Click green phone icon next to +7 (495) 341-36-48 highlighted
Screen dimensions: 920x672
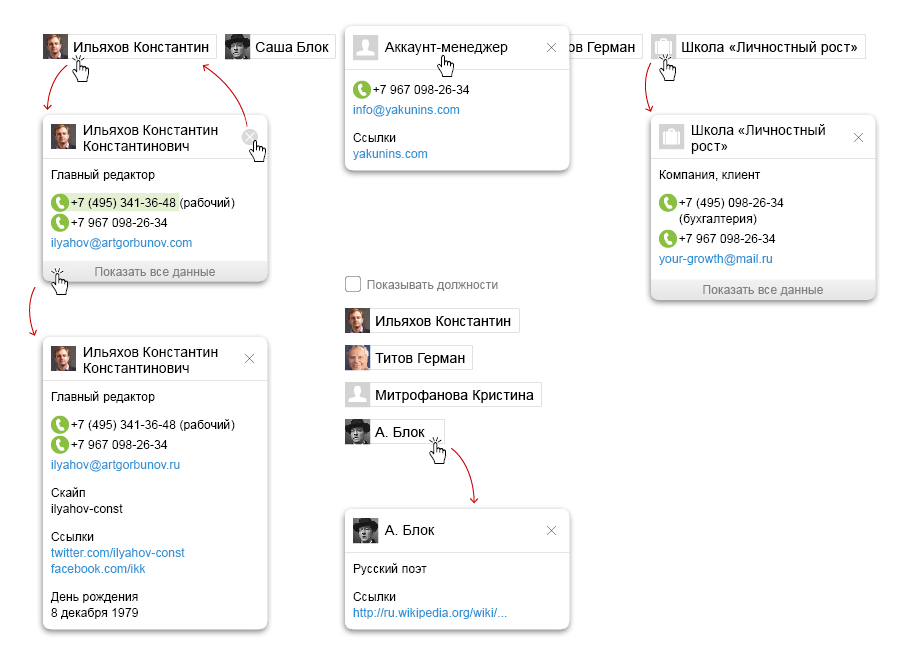[x=59, y=203]
